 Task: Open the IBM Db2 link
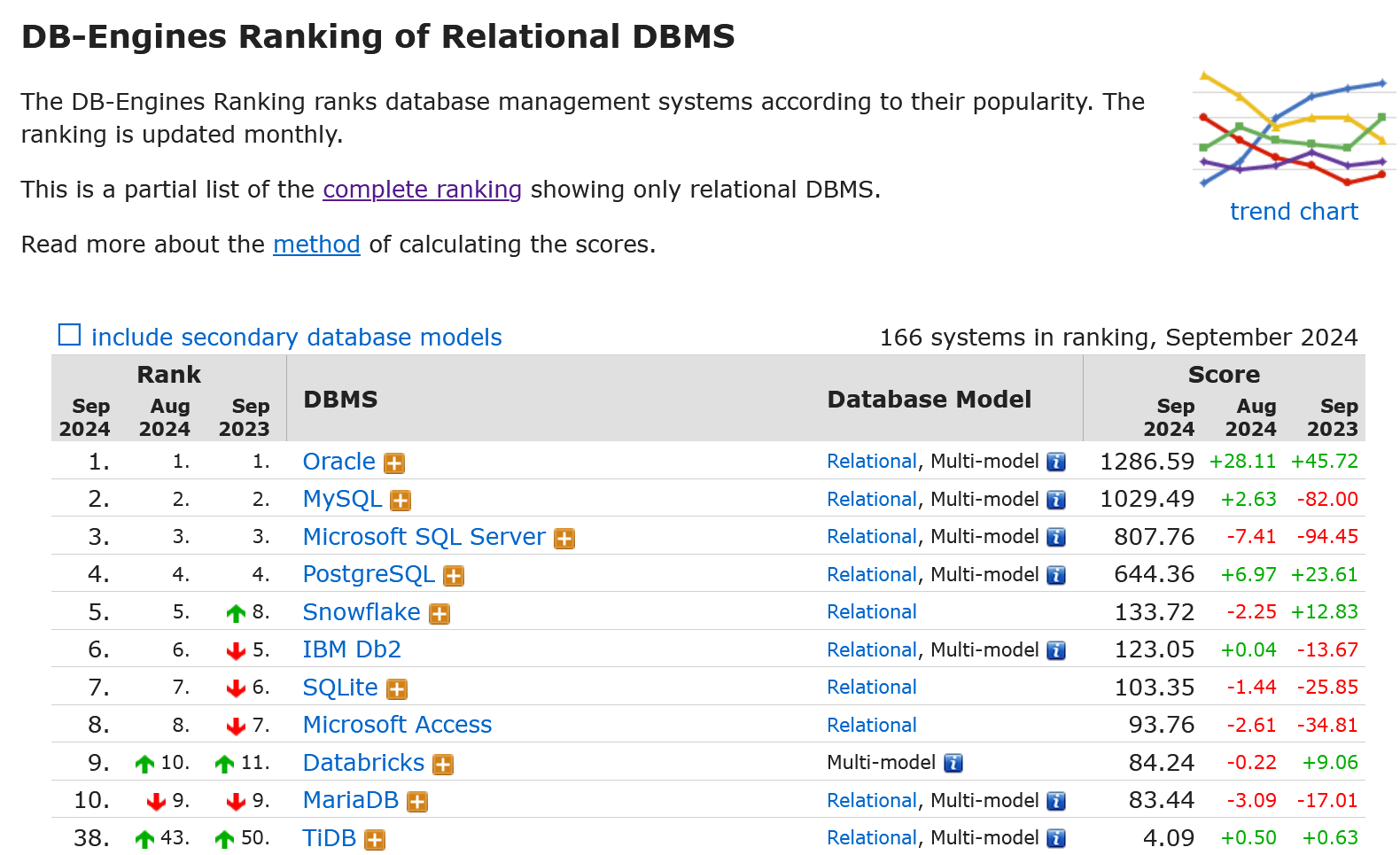(352, 649)
